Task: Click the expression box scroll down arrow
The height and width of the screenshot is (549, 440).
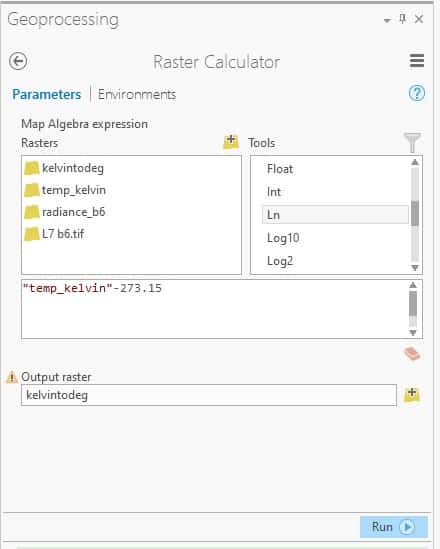Action: coord(413,333)
